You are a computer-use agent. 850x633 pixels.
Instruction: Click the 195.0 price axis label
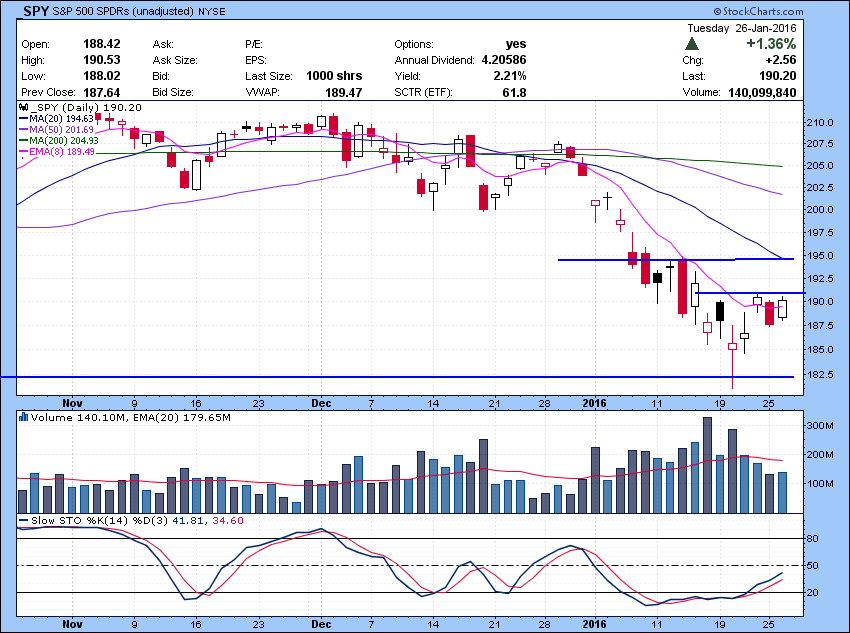(x=822, y=256)
